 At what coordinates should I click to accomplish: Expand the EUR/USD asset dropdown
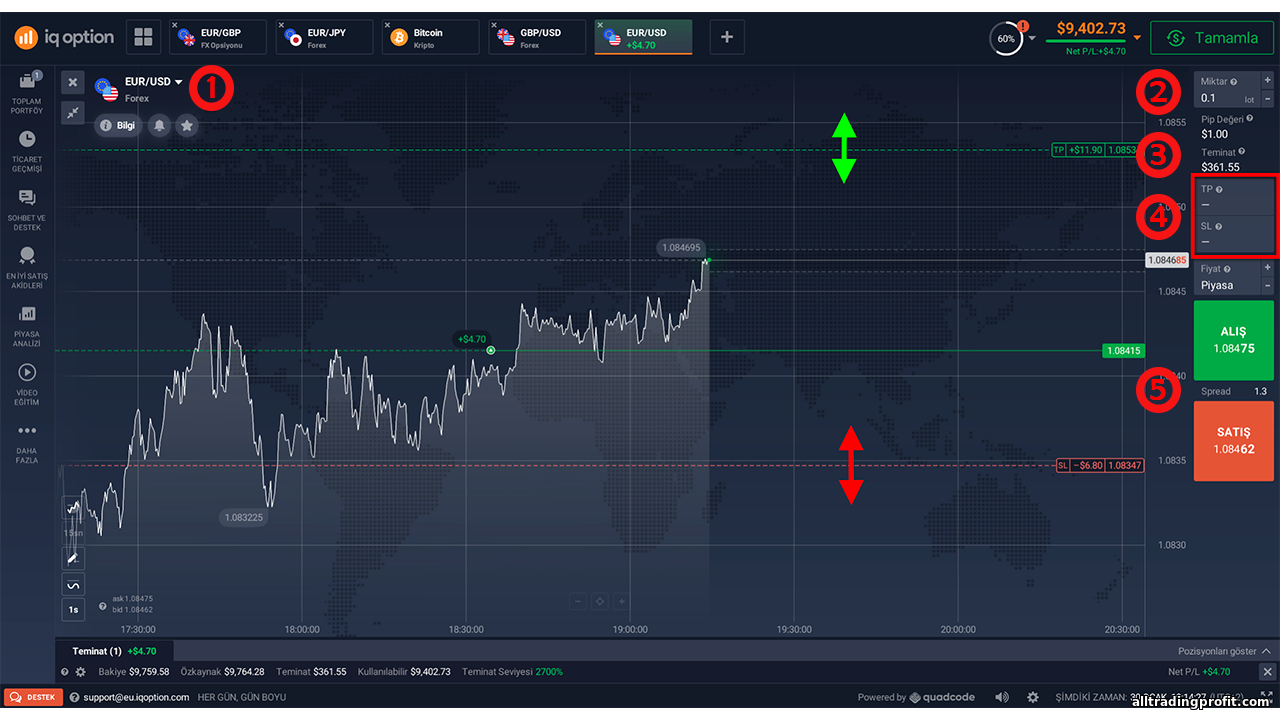point(179,82)
